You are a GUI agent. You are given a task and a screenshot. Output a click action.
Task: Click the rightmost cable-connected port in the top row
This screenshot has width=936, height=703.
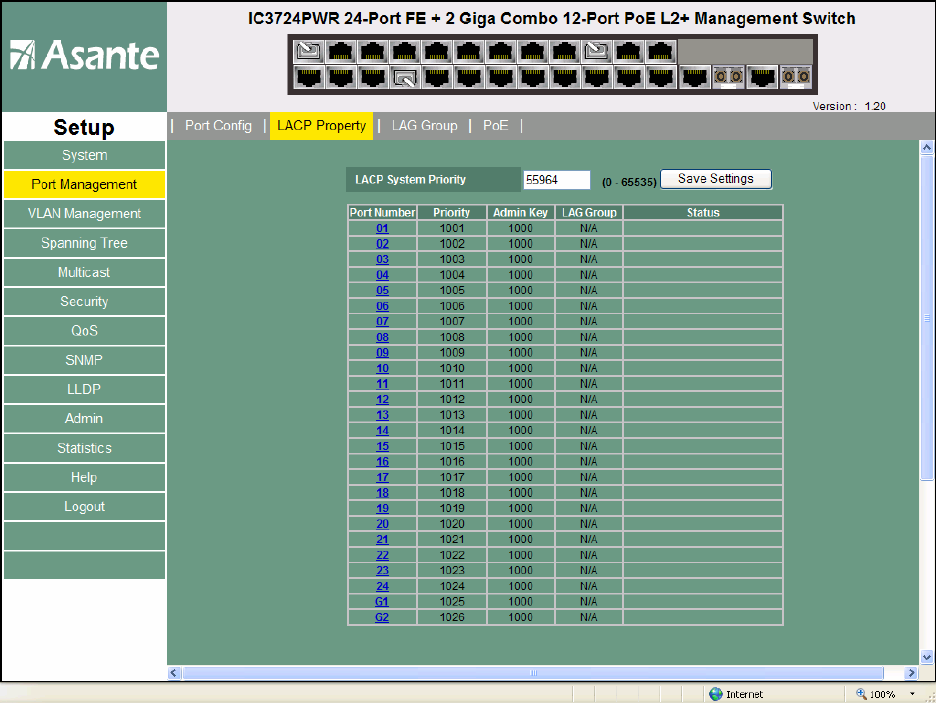pyautogui.click(x=597, y=50)
